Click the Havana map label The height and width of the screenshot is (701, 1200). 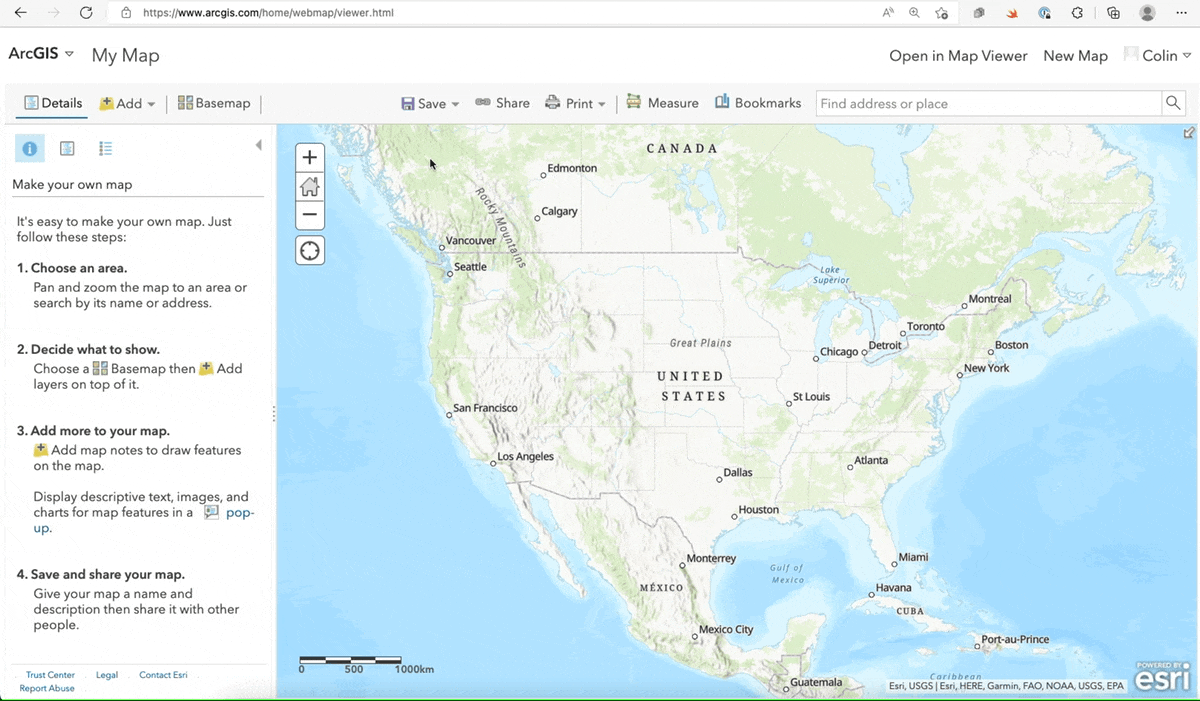coord(893,588)
